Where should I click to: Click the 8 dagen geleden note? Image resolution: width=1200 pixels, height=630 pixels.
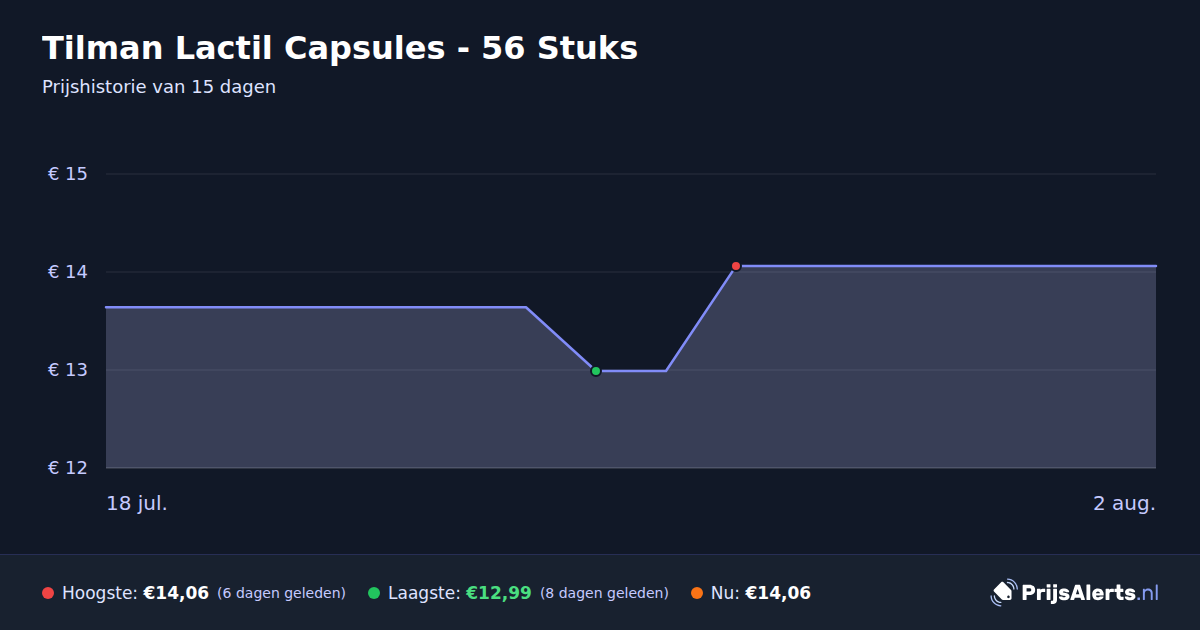604,593
